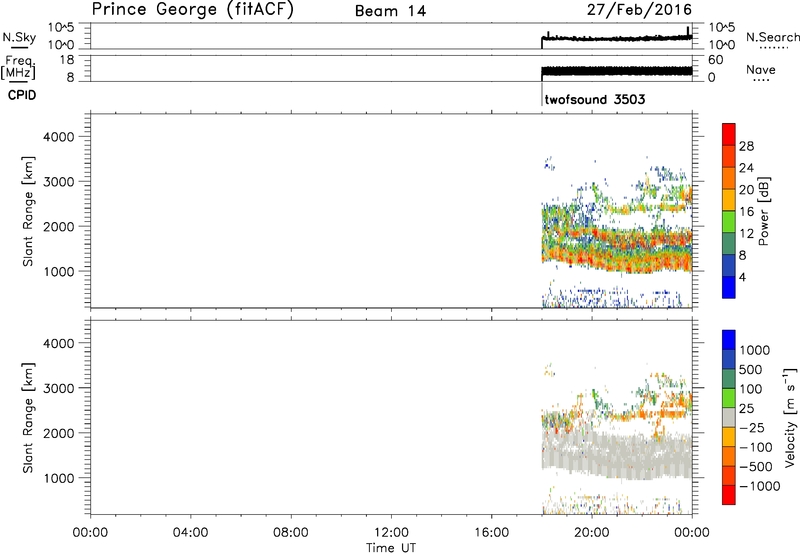
Task: Click the 4000 tick of power panel
Action: pos(59,137)
